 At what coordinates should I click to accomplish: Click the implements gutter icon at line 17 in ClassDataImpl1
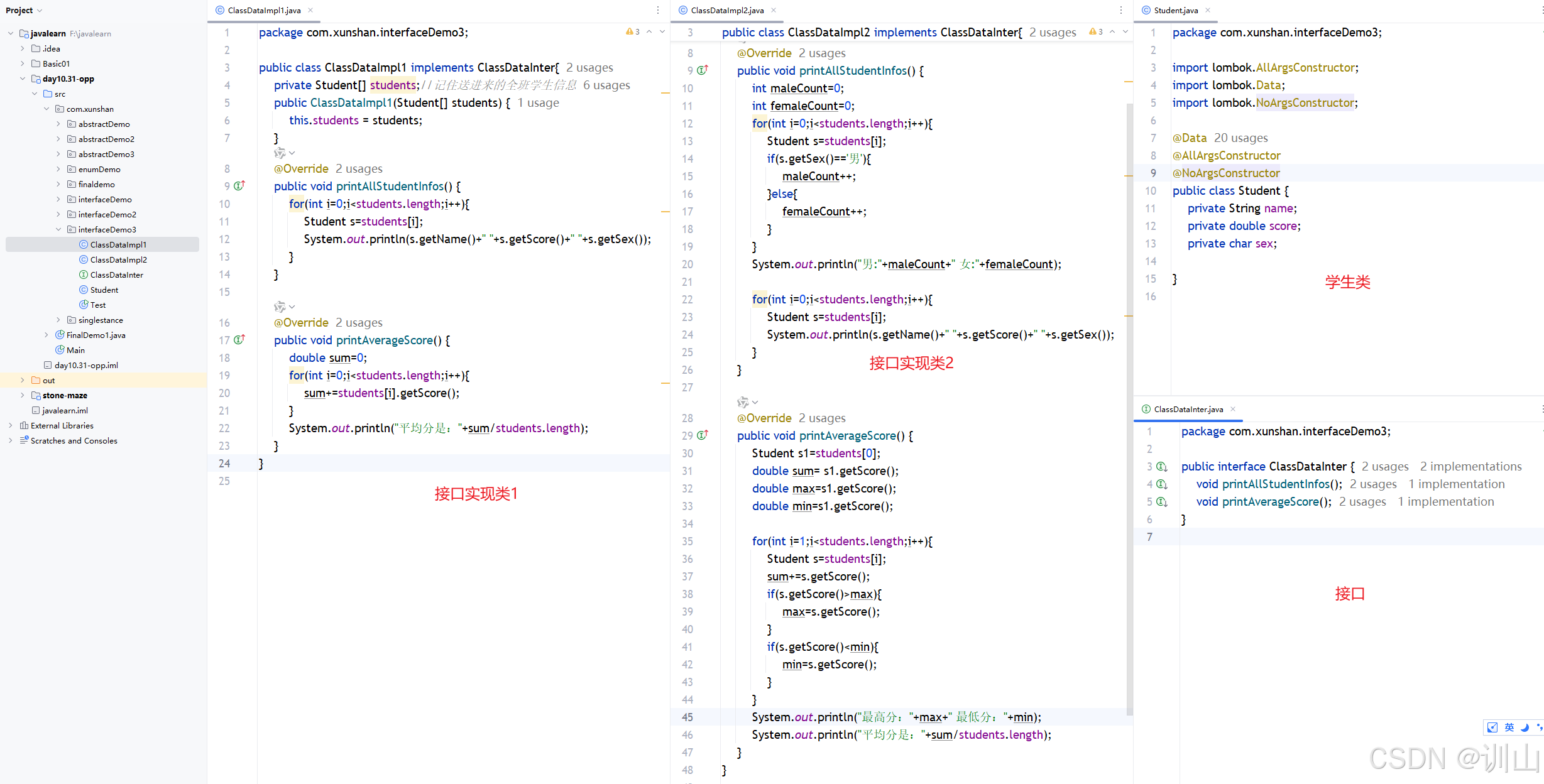point(239,340)
